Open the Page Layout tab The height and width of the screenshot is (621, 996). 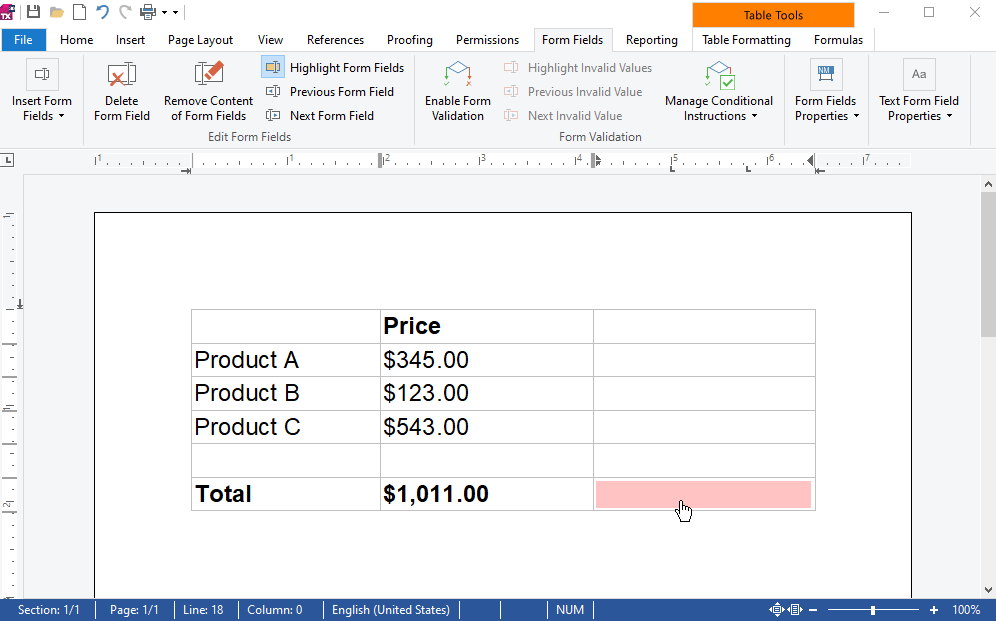point(201,39)
